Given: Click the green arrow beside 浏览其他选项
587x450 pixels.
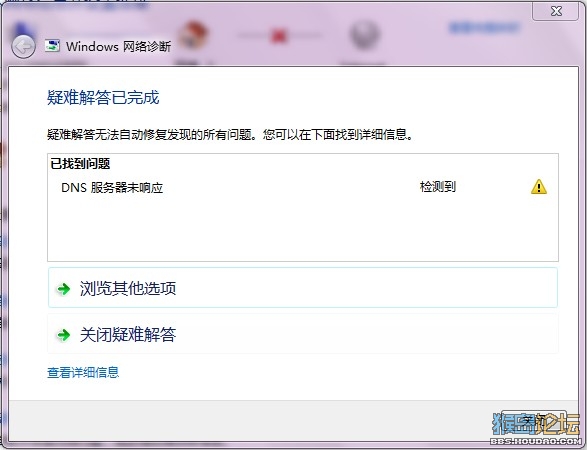Looking at the screenshot, I should click(64, 289).
